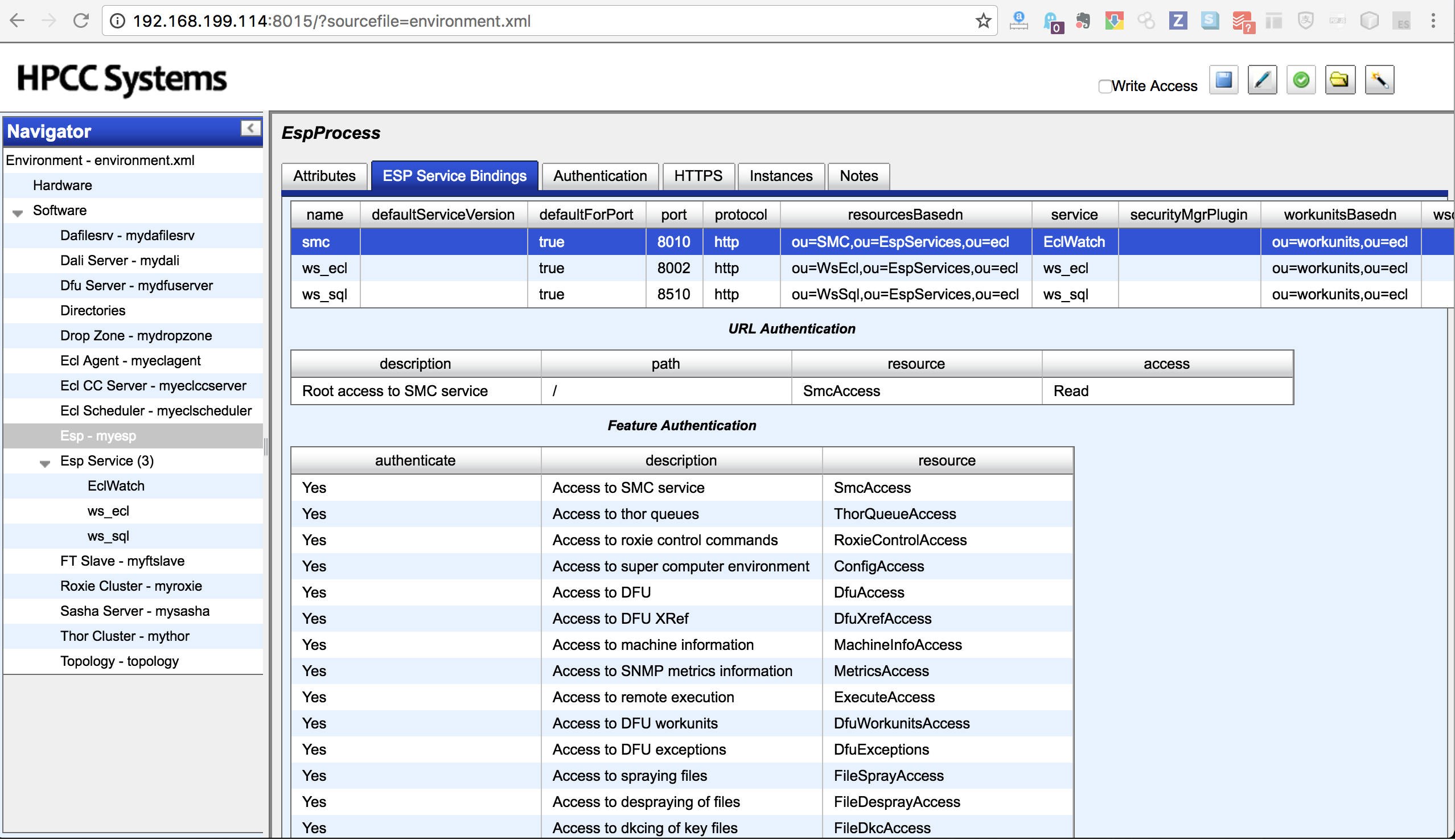This screenshot has height=840, width=1455.
Task: Open the Chrome three-dot menu
Action: coord(1432,22)
